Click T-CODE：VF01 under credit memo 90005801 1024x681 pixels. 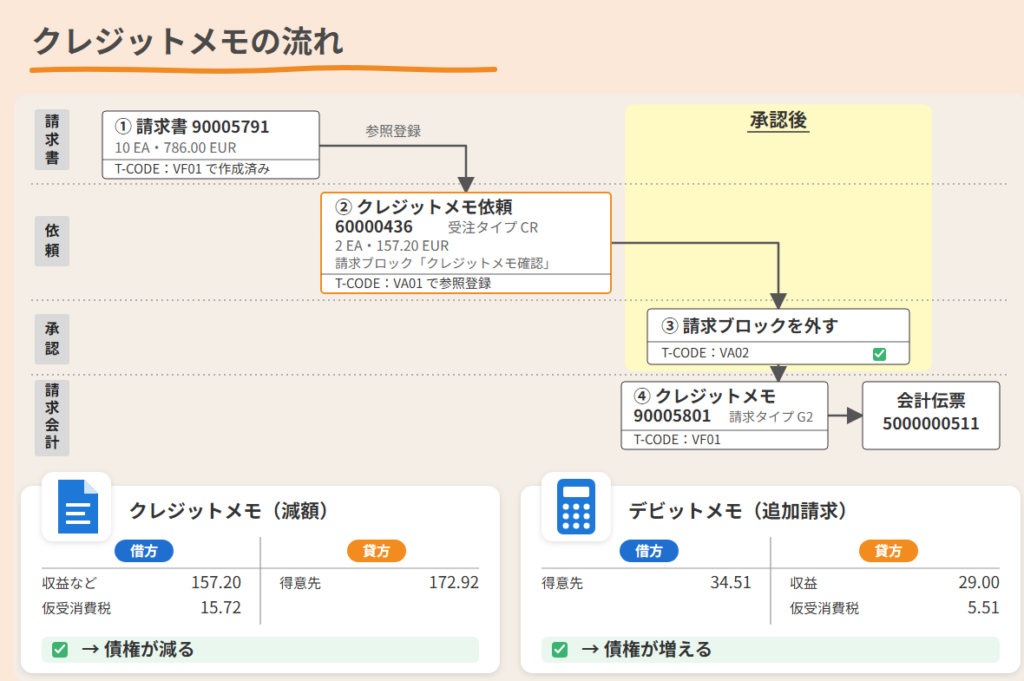(677, 440)
